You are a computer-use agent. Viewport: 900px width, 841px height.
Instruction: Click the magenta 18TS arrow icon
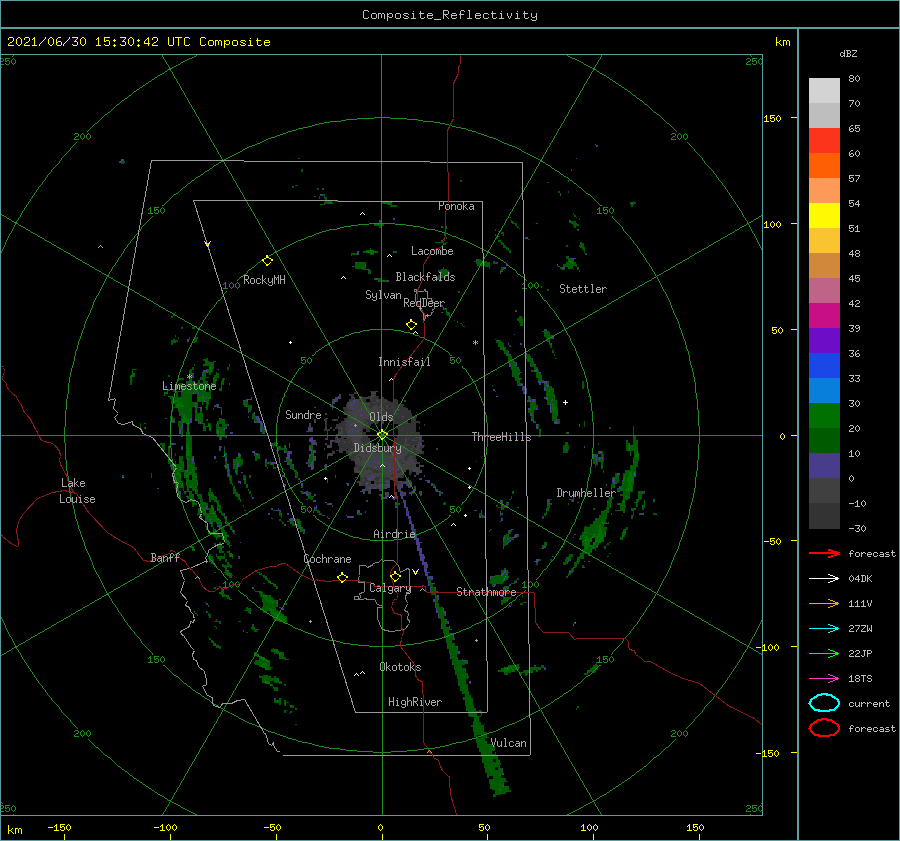pyautogui.click(x=824, y=679)
